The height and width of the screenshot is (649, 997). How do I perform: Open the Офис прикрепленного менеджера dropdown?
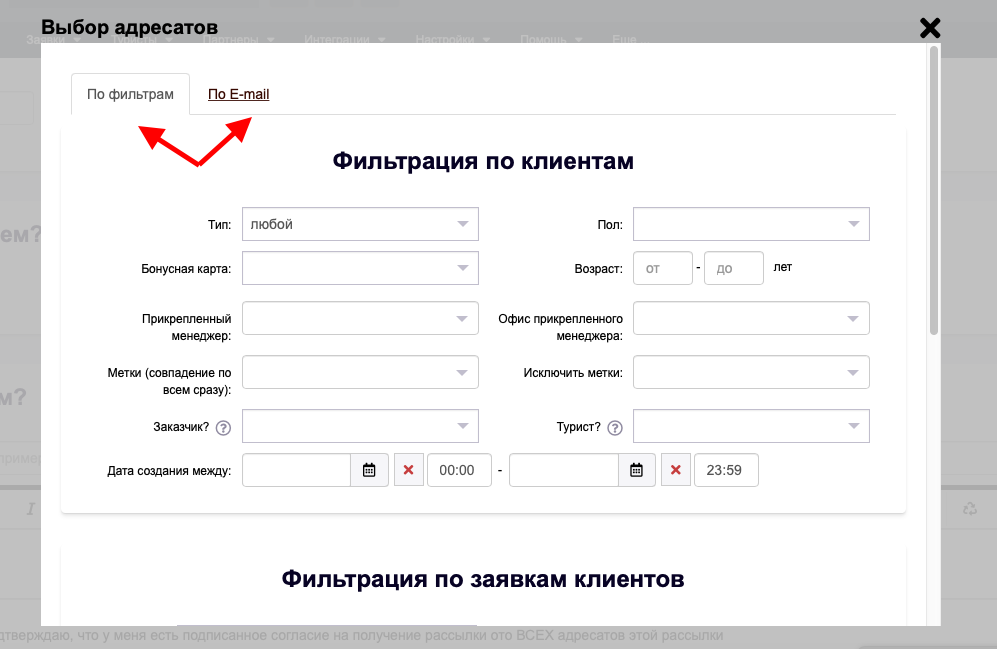click(751, 318)
